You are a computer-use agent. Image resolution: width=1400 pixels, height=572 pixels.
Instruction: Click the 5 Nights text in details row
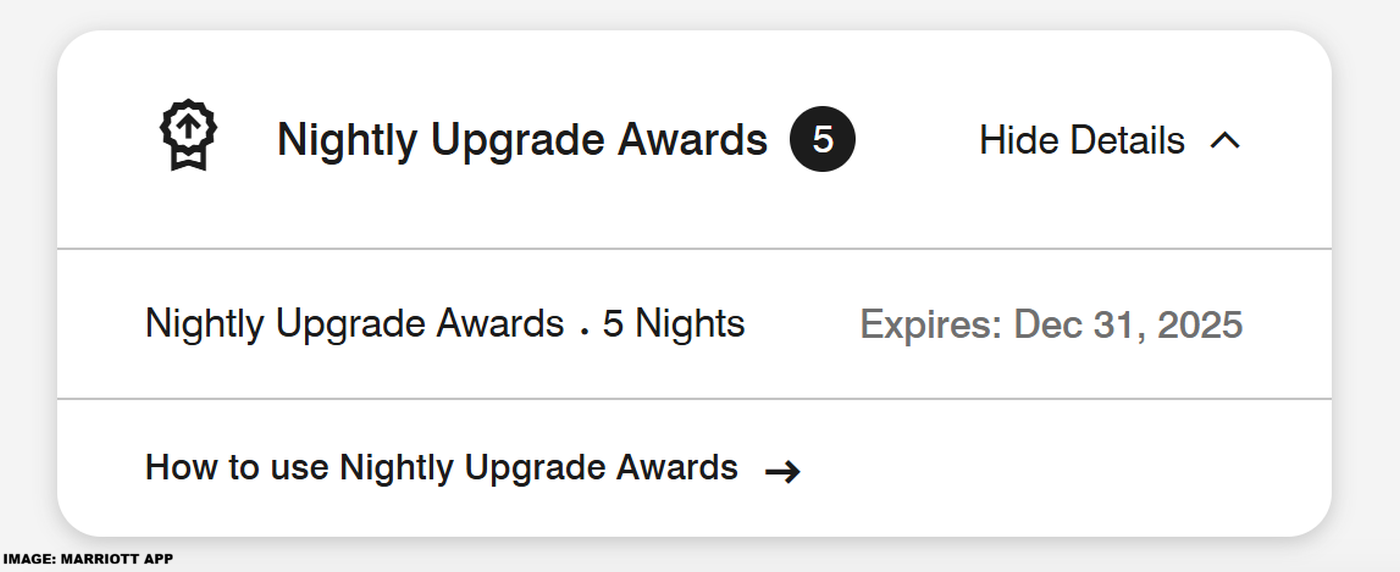click(x=673, y=324)
